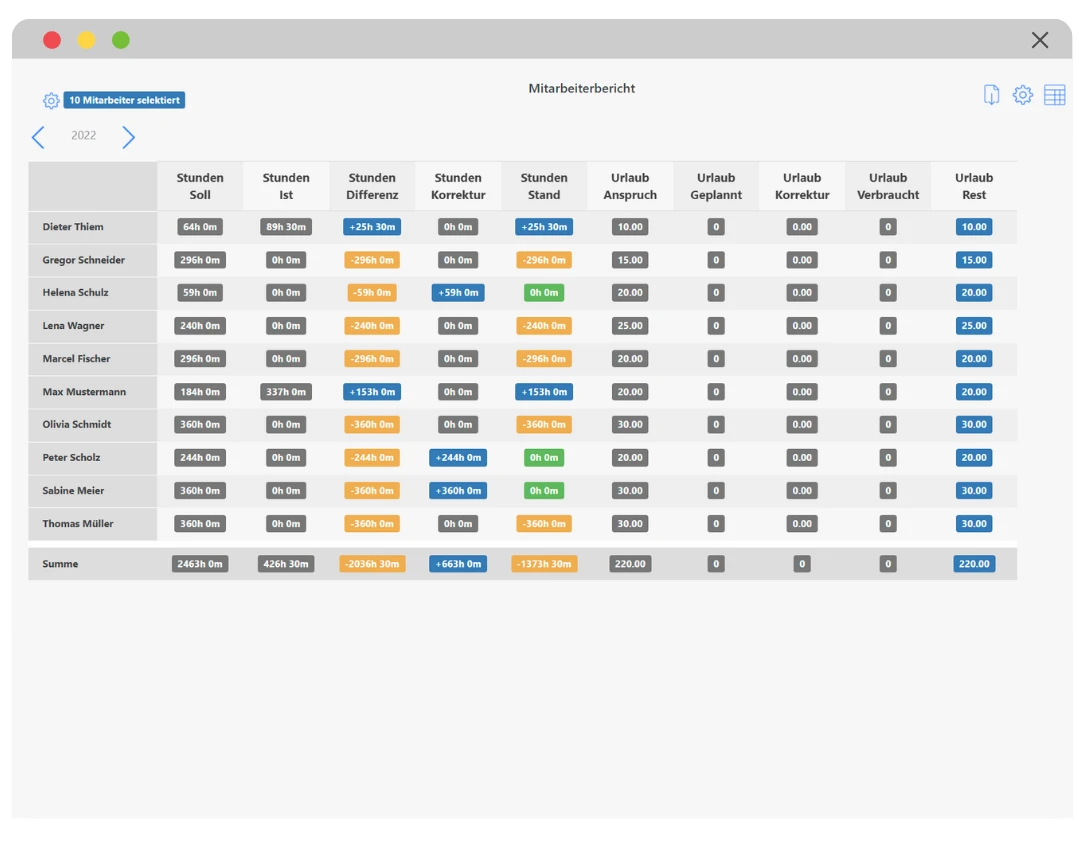The image size is (1079, 842).
Task: Click the table view icon
Action: pos(1054,95)
